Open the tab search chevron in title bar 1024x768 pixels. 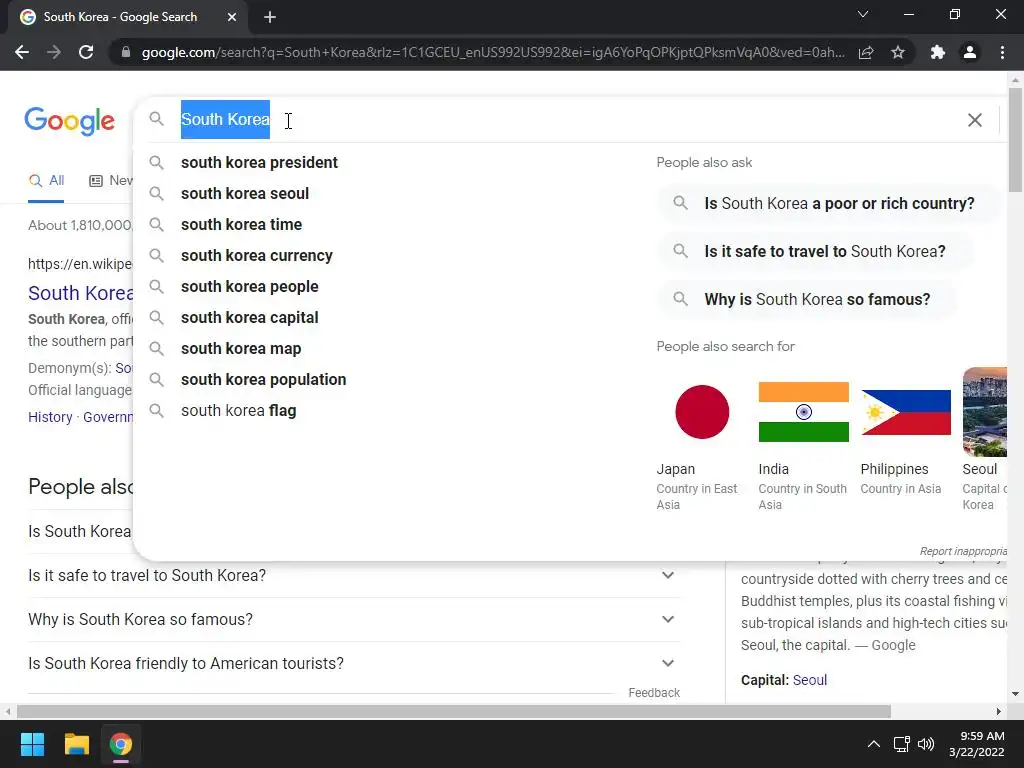coord(863,14)
